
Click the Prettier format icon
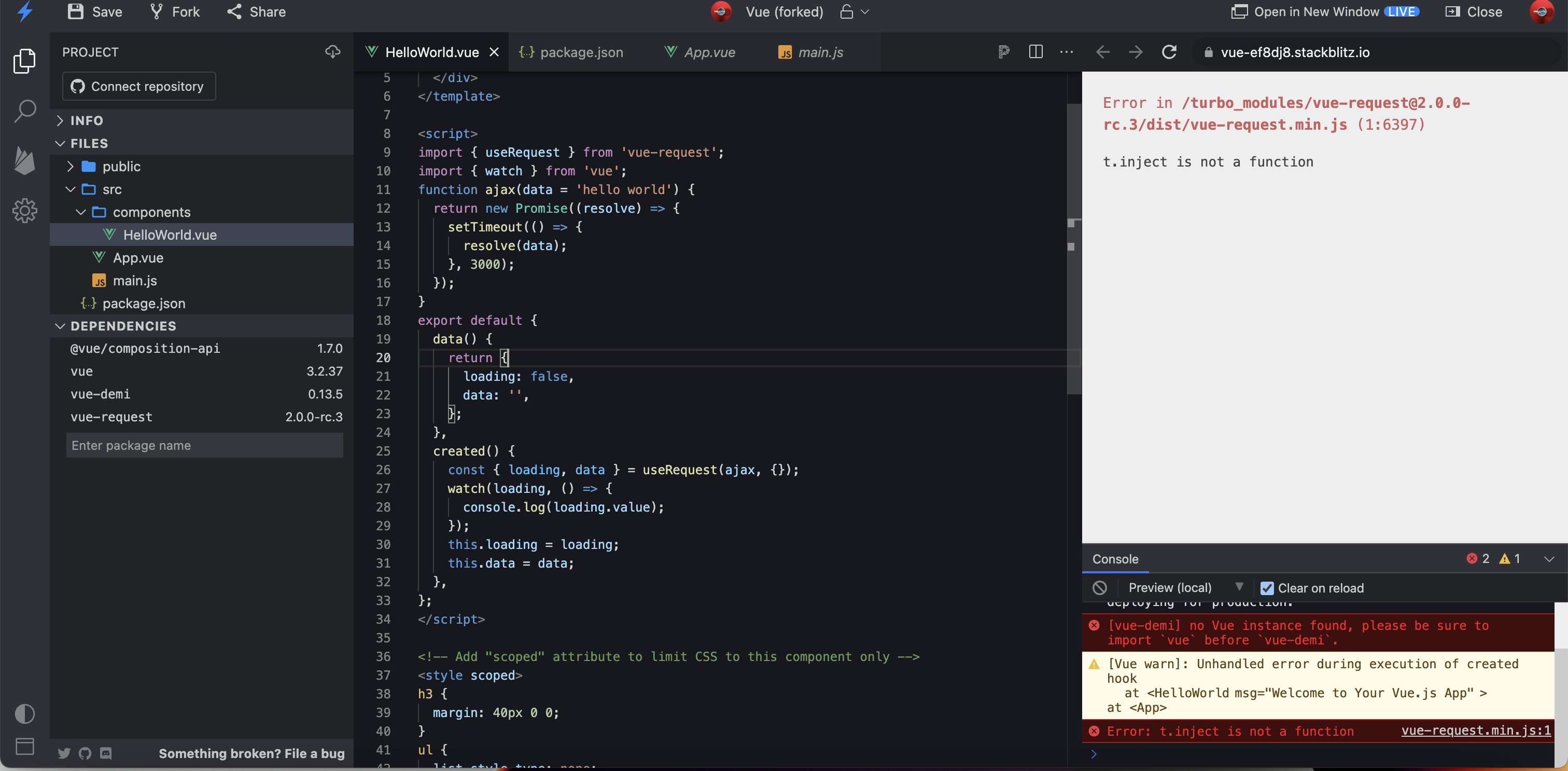tap(1004, 52)
